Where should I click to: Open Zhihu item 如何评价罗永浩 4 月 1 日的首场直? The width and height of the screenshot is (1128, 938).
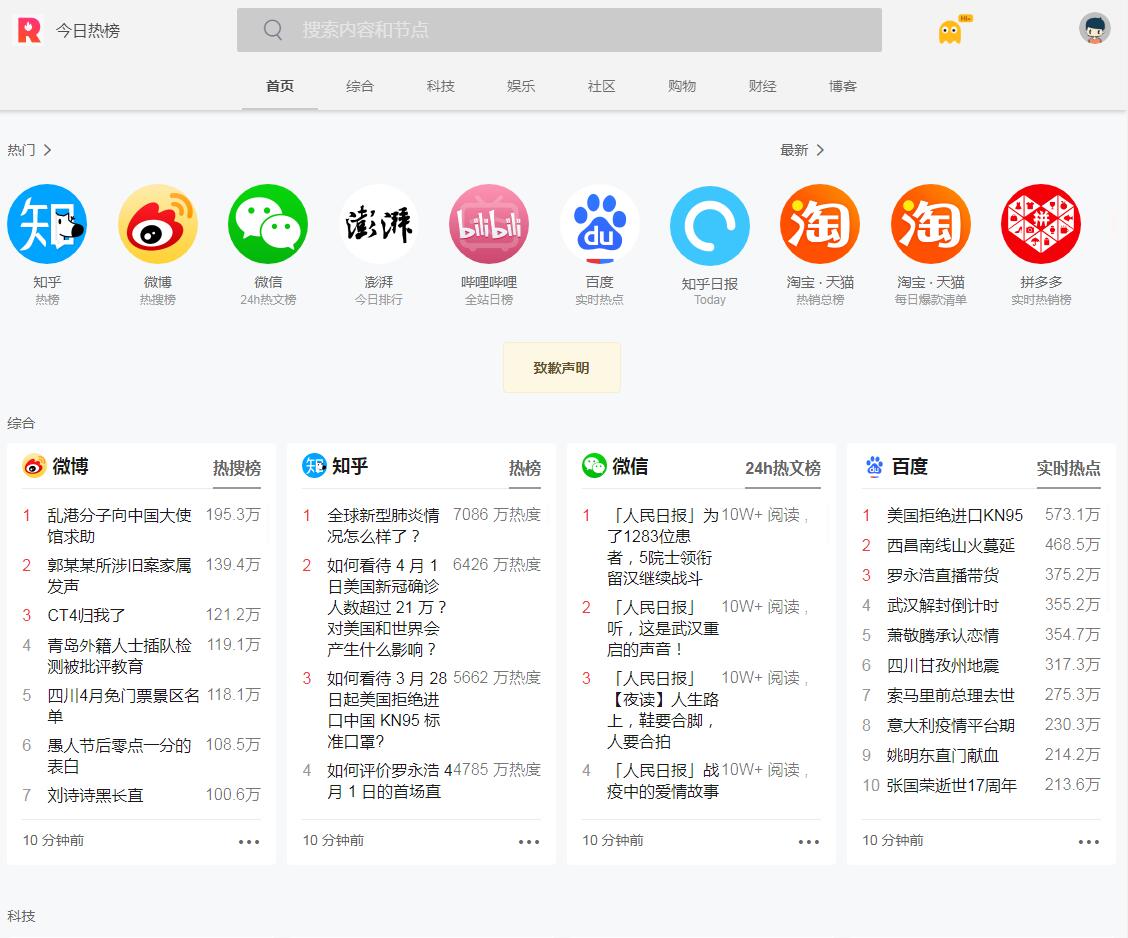(x=388, y=781)
